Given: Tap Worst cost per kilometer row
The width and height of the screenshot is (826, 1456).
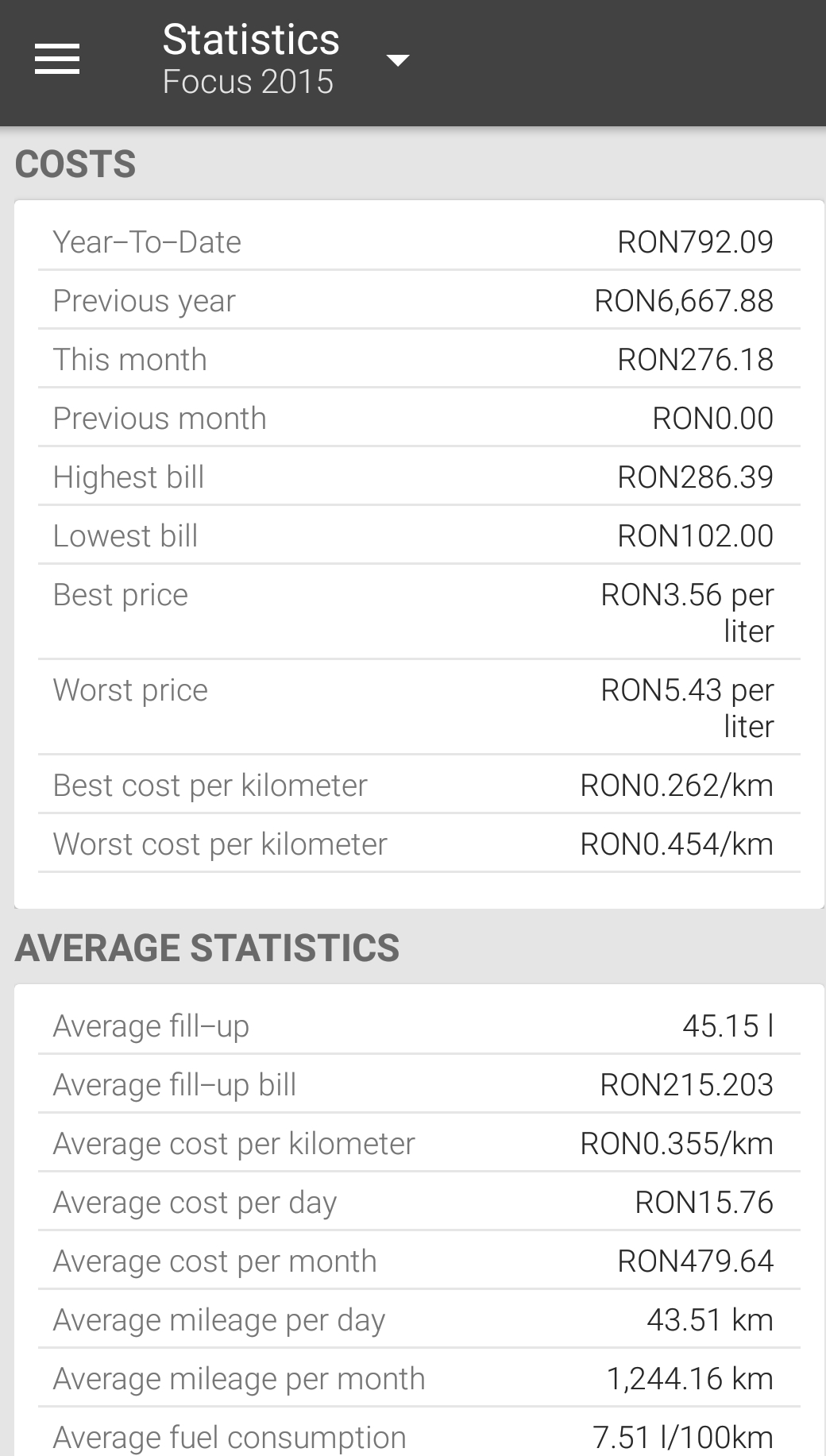Looking at the screenshot, I should pos(419,844).
